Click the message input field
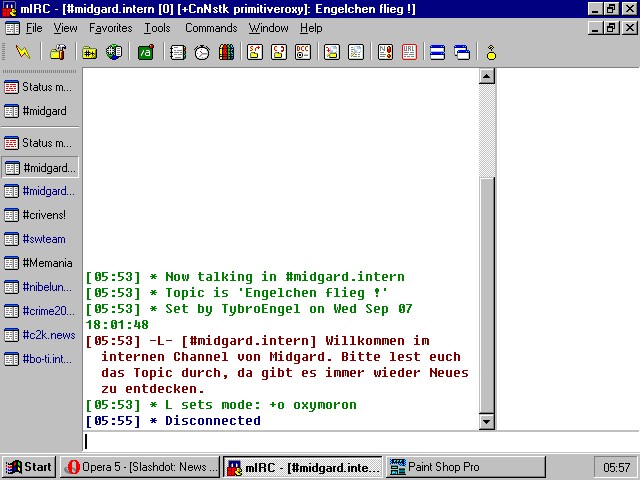This screenshot has height=480, width=640. coord(361,442)
